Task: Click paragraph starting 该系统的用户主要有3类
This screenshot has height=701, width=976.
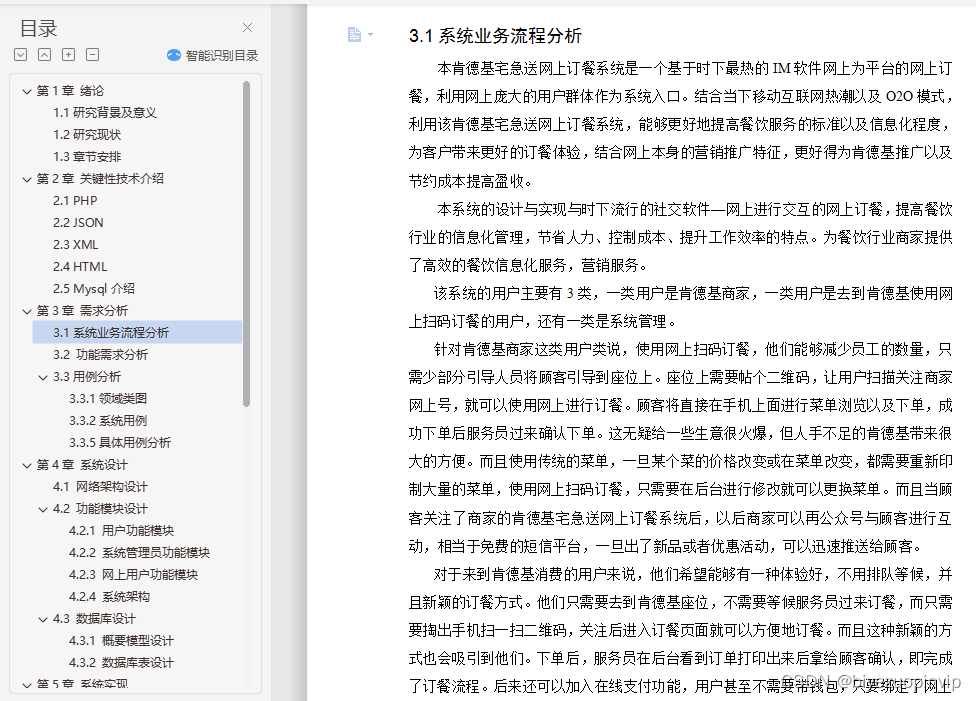Action: 680,307
